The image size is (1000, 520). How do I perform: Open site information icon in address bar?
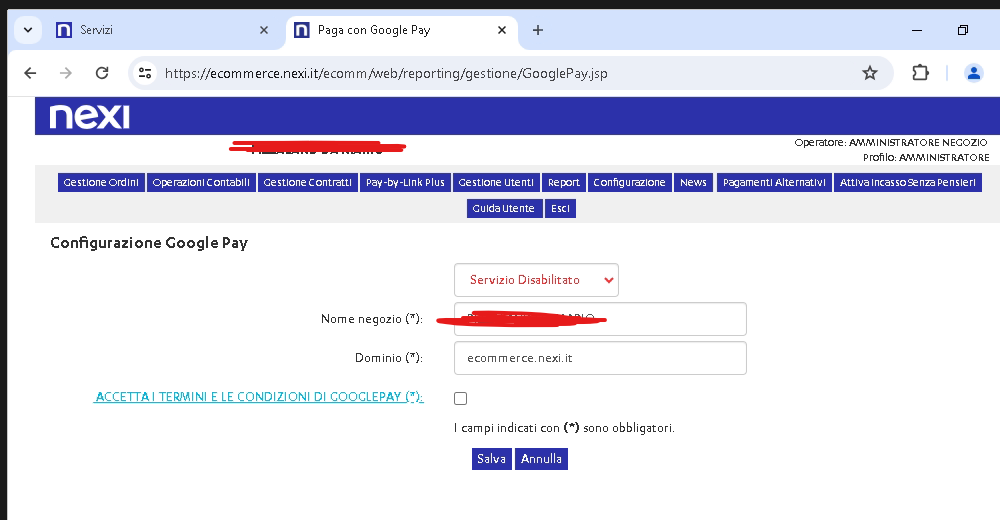145,73
